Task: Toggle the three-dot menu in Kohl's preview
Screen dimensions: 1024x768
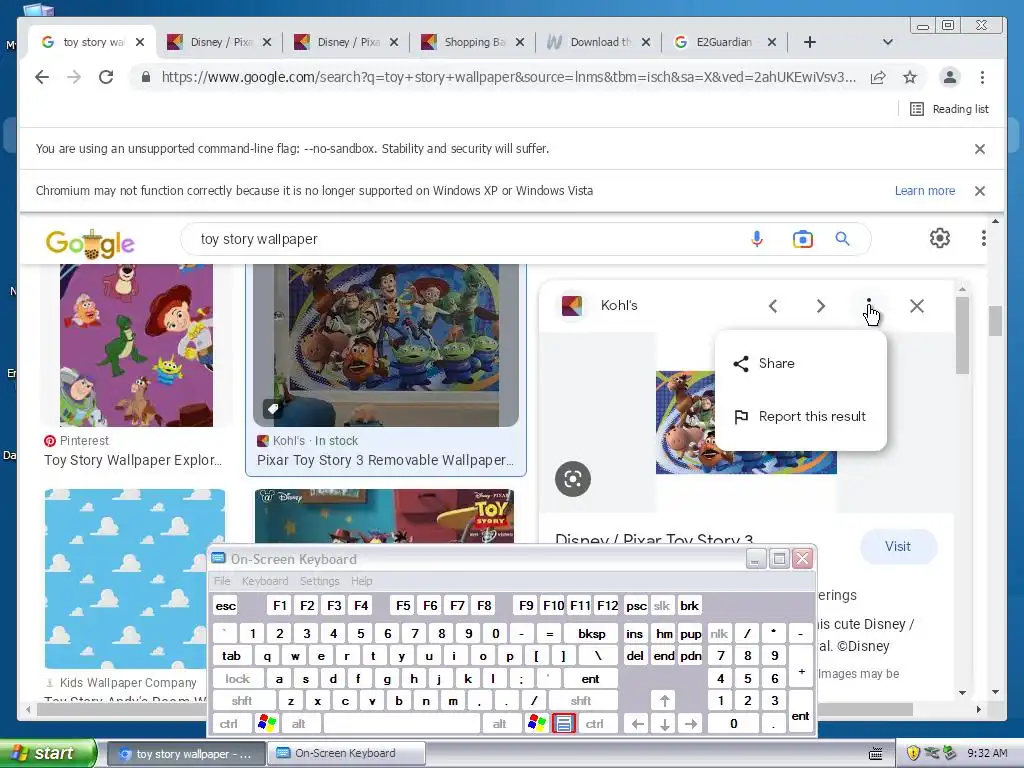Action: coord(869,306)
